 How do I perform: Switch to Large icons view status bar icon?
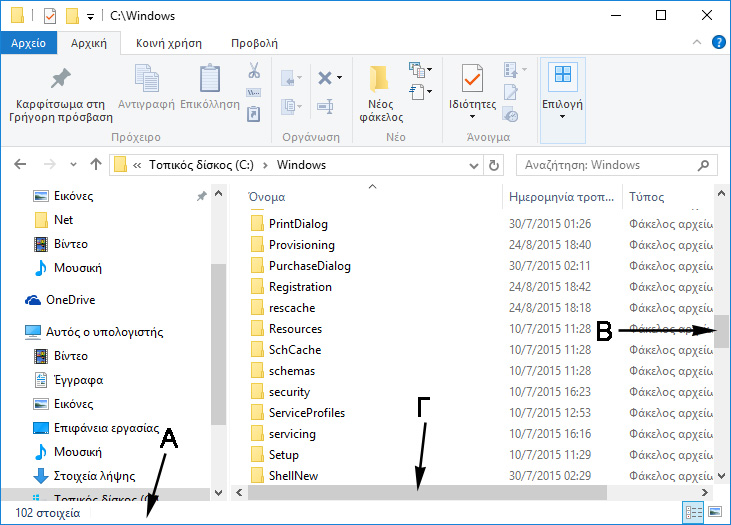(x=715, y=512)
